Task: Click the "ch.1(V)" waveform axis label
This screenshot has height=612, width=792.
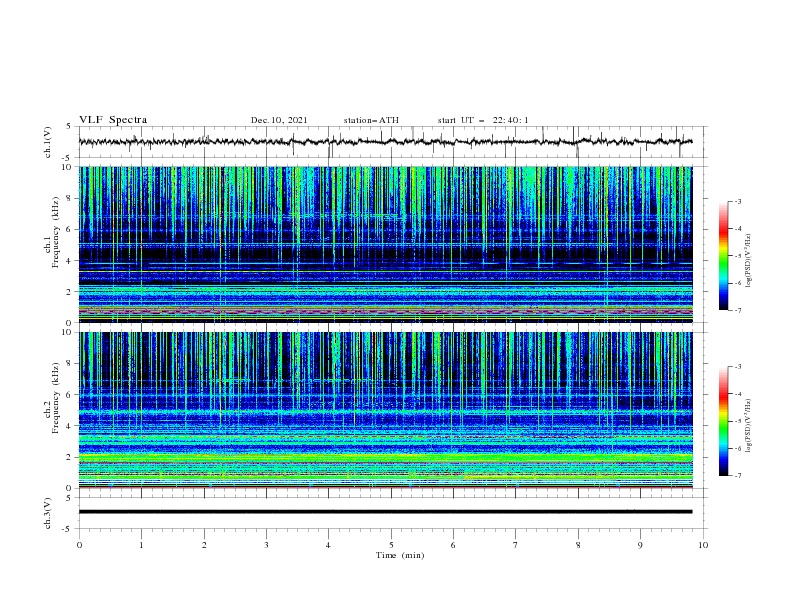Action: coord(48,142)
